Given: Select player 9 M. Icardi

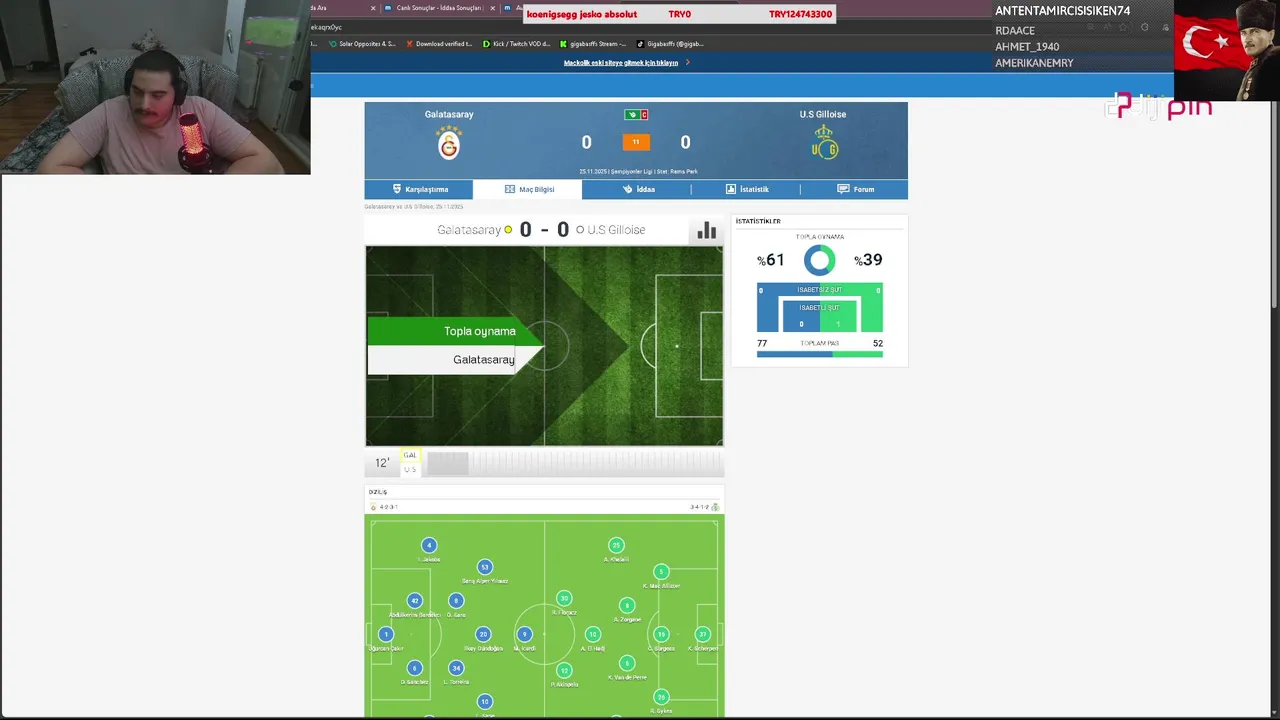Looking at the screenshot, I should tap(524, 634).
